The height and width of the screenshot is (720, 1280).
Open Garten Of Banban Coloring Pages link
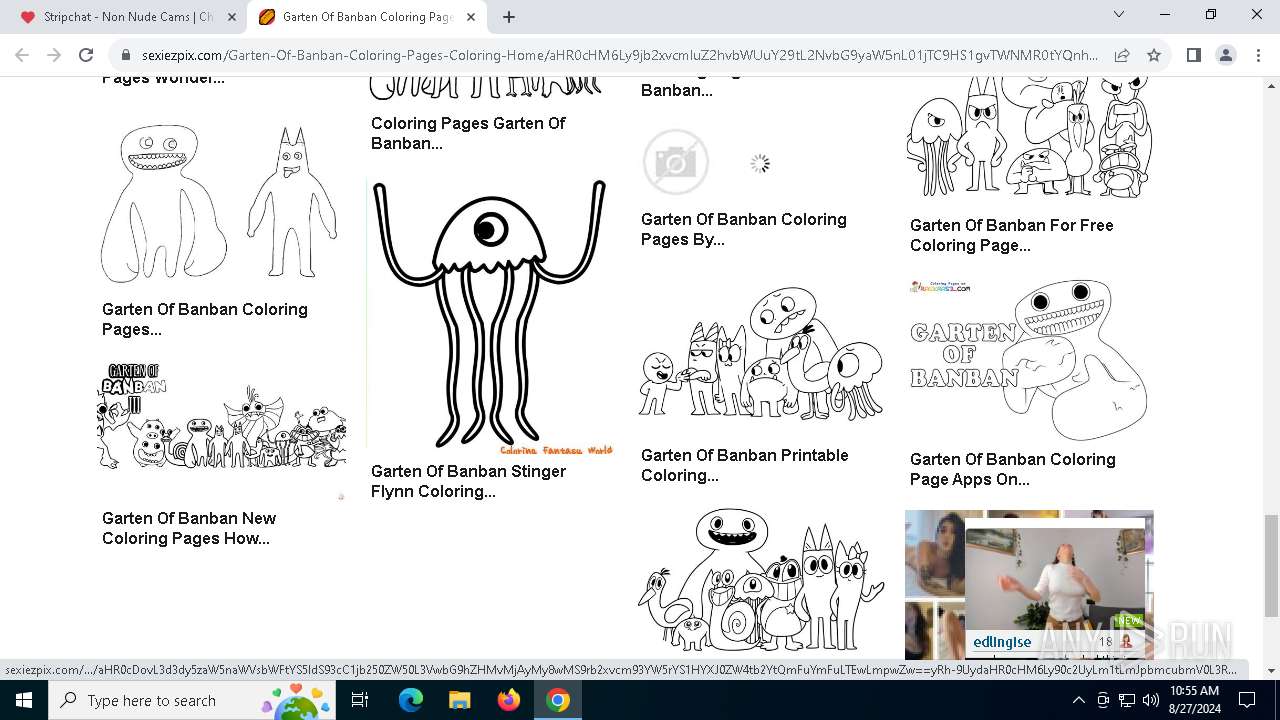tap(205, 319)
